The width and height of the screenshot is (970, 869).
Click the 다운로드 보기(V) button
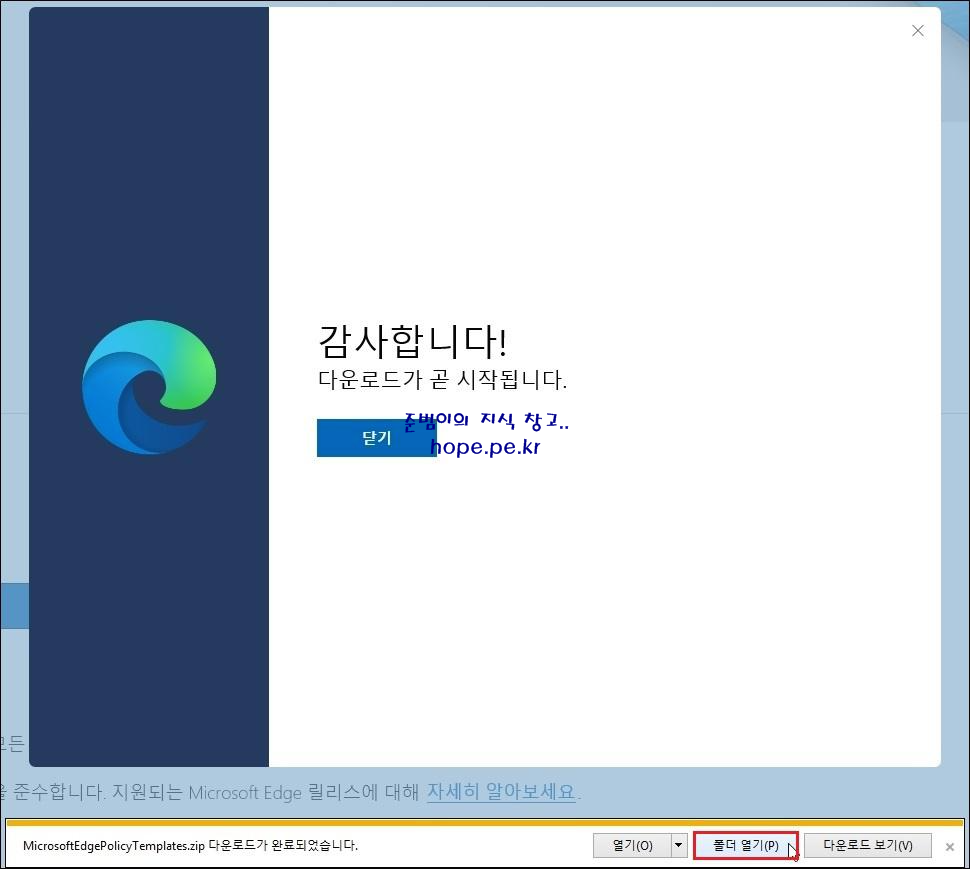[867, 845]
